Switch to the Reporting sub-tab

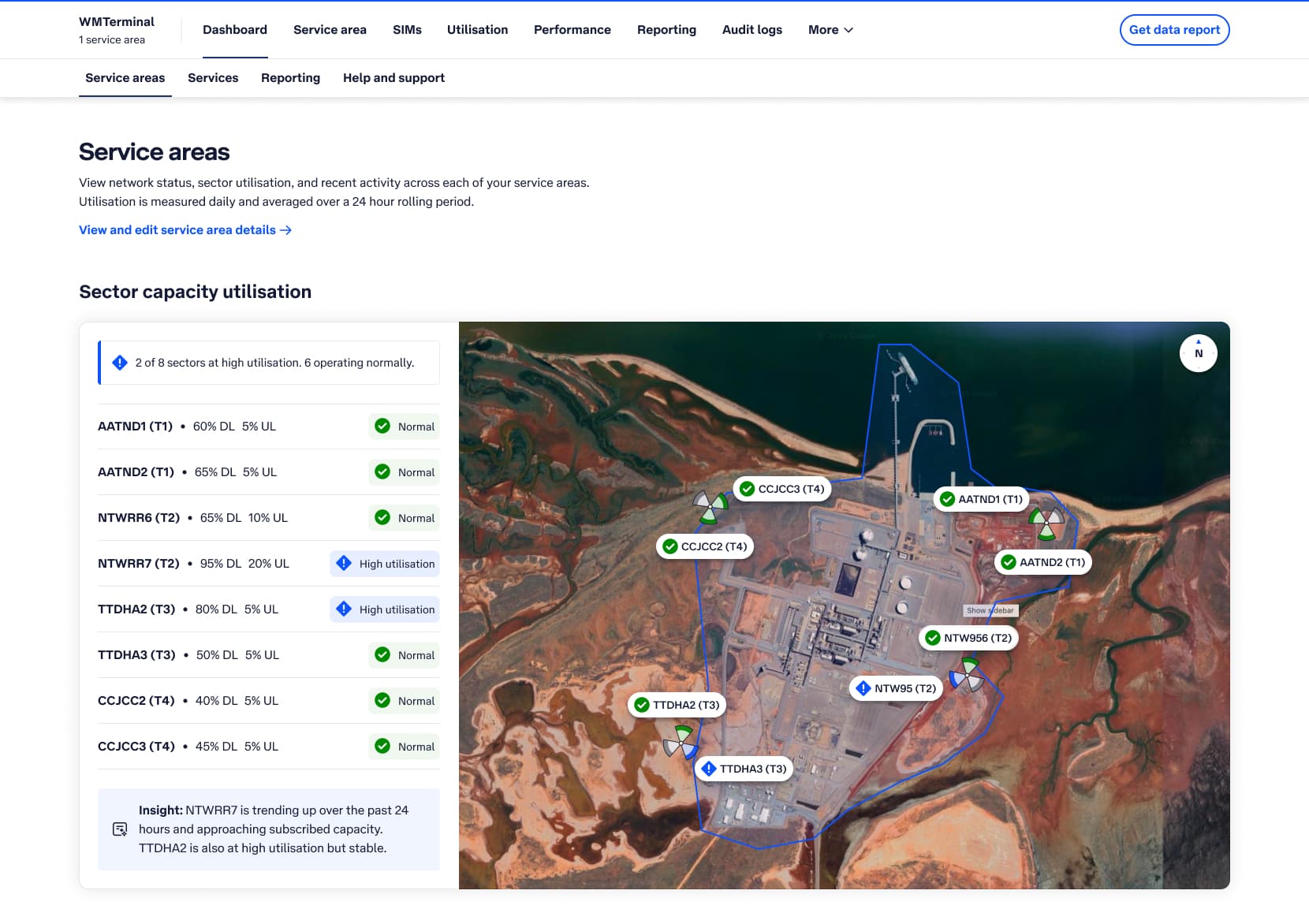[290, 78]
